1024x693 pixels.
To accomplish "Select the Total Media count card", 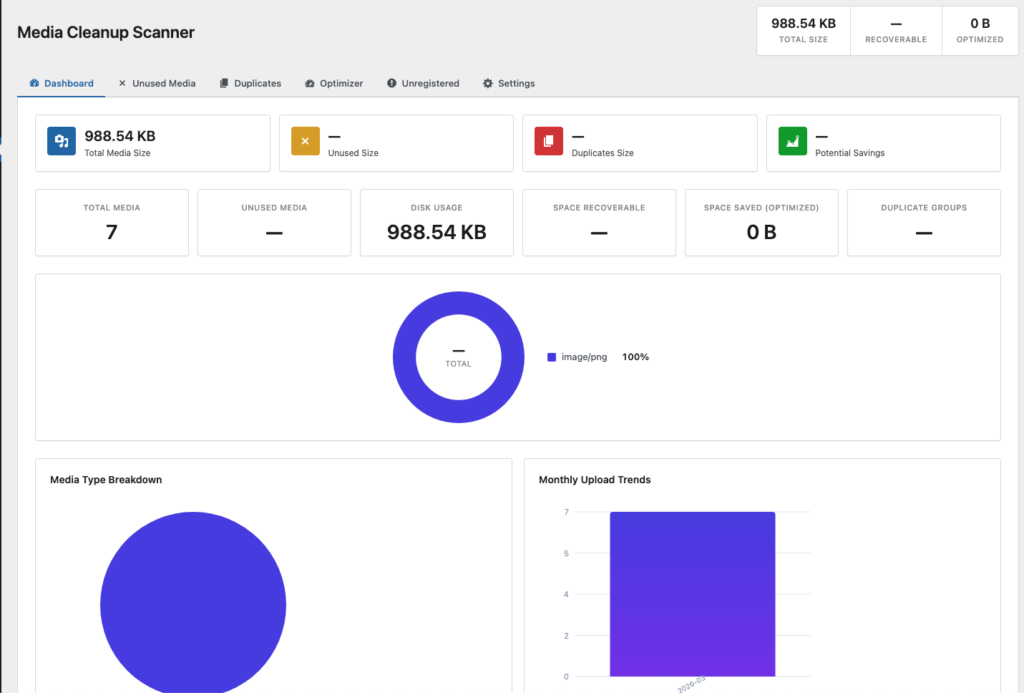I will tap(112, 222).
